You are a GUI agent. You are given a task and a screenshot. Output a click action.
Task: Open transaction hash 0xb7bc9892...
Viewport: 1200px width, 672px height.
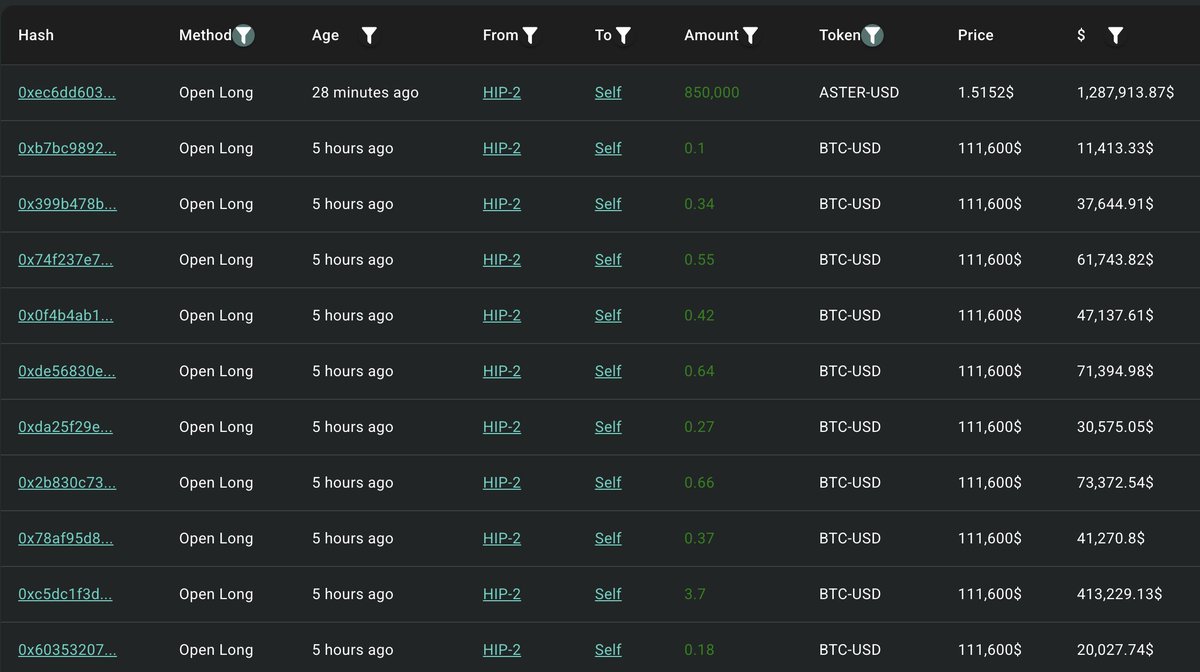(67, 149)
